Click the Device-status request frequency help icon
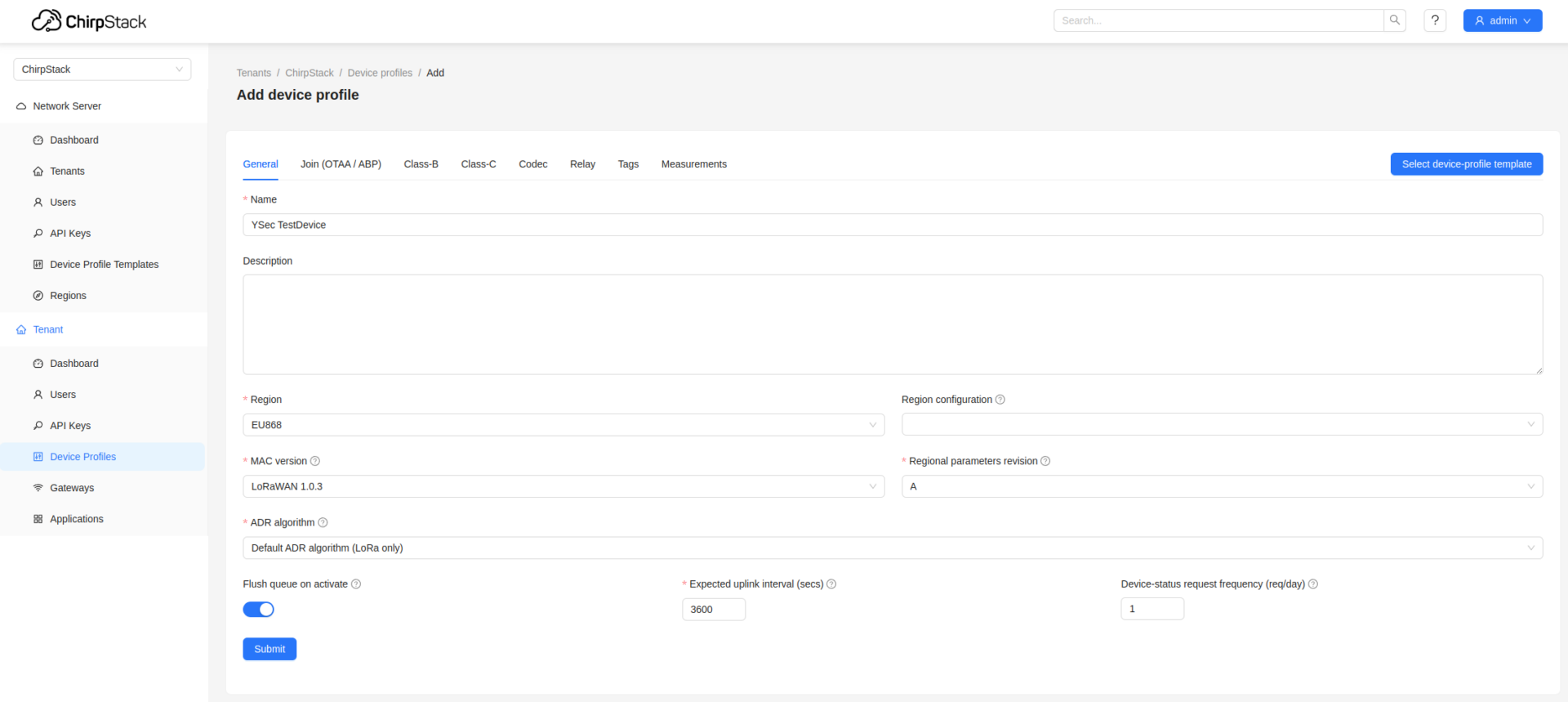The height and width of the screenshot is (702, 1568). tap(1313, 584)
